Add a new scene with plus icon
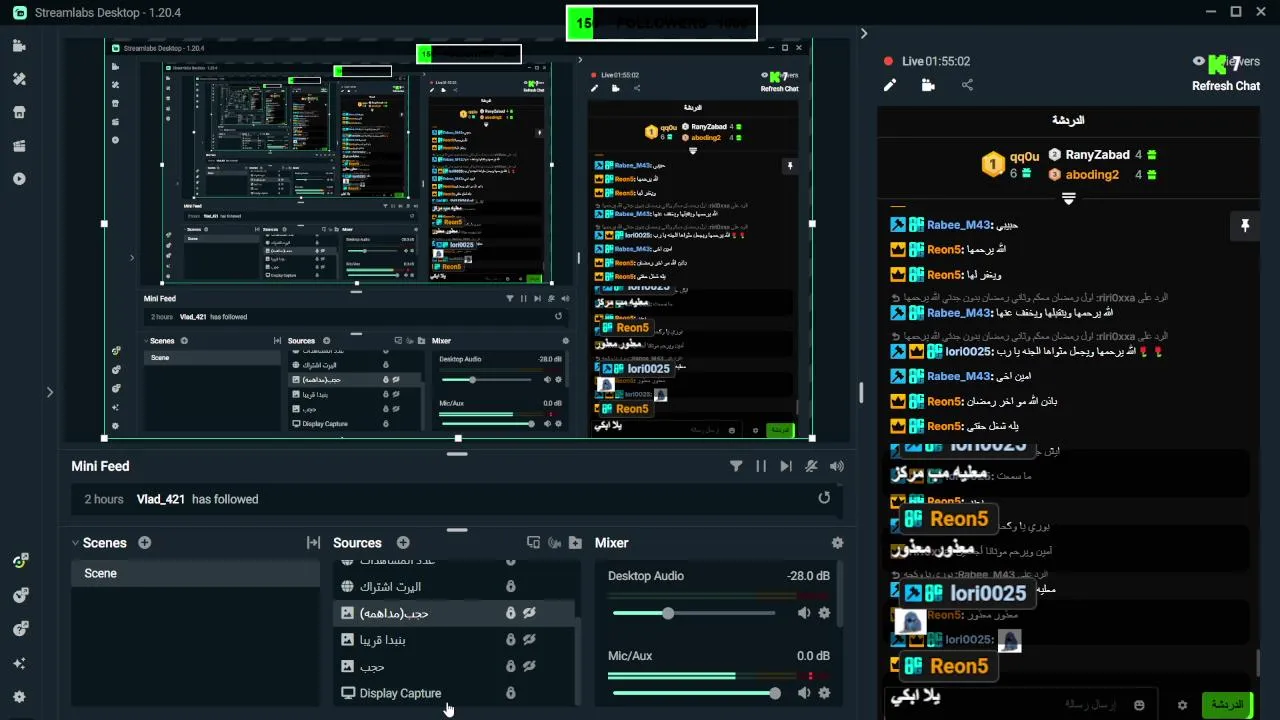The height and width of the screenshot is (720, 1280). [145, 543]
